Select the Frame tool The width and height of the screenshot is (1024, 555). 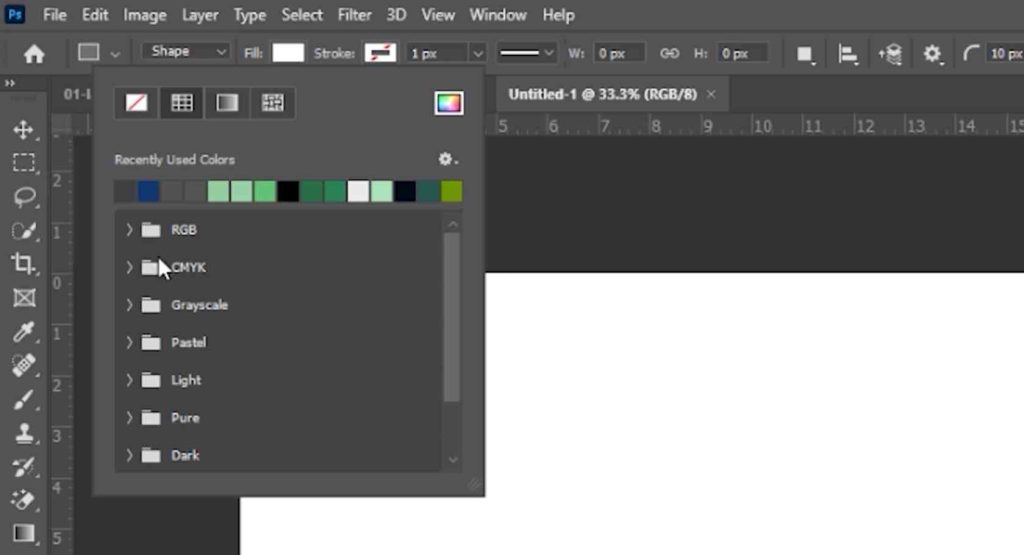click(x=24, y=298)
